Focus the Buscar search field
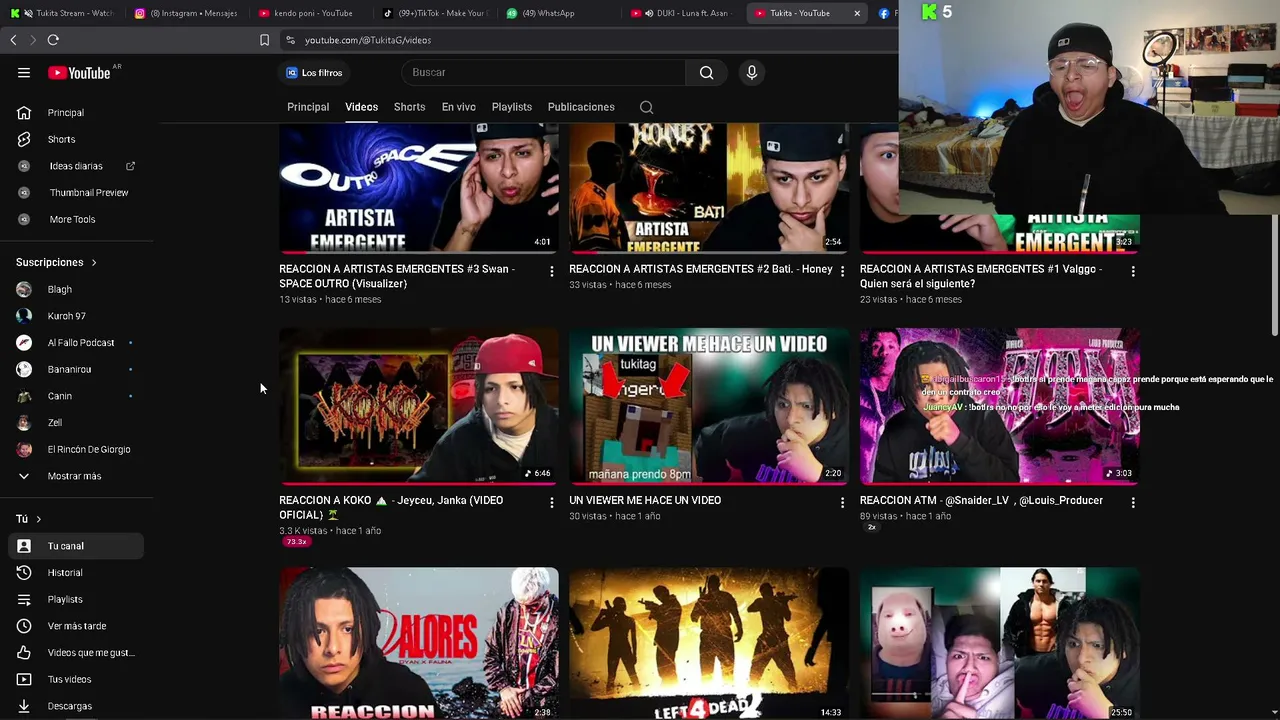Screen dimensions: 1280x720 [545, 72]
